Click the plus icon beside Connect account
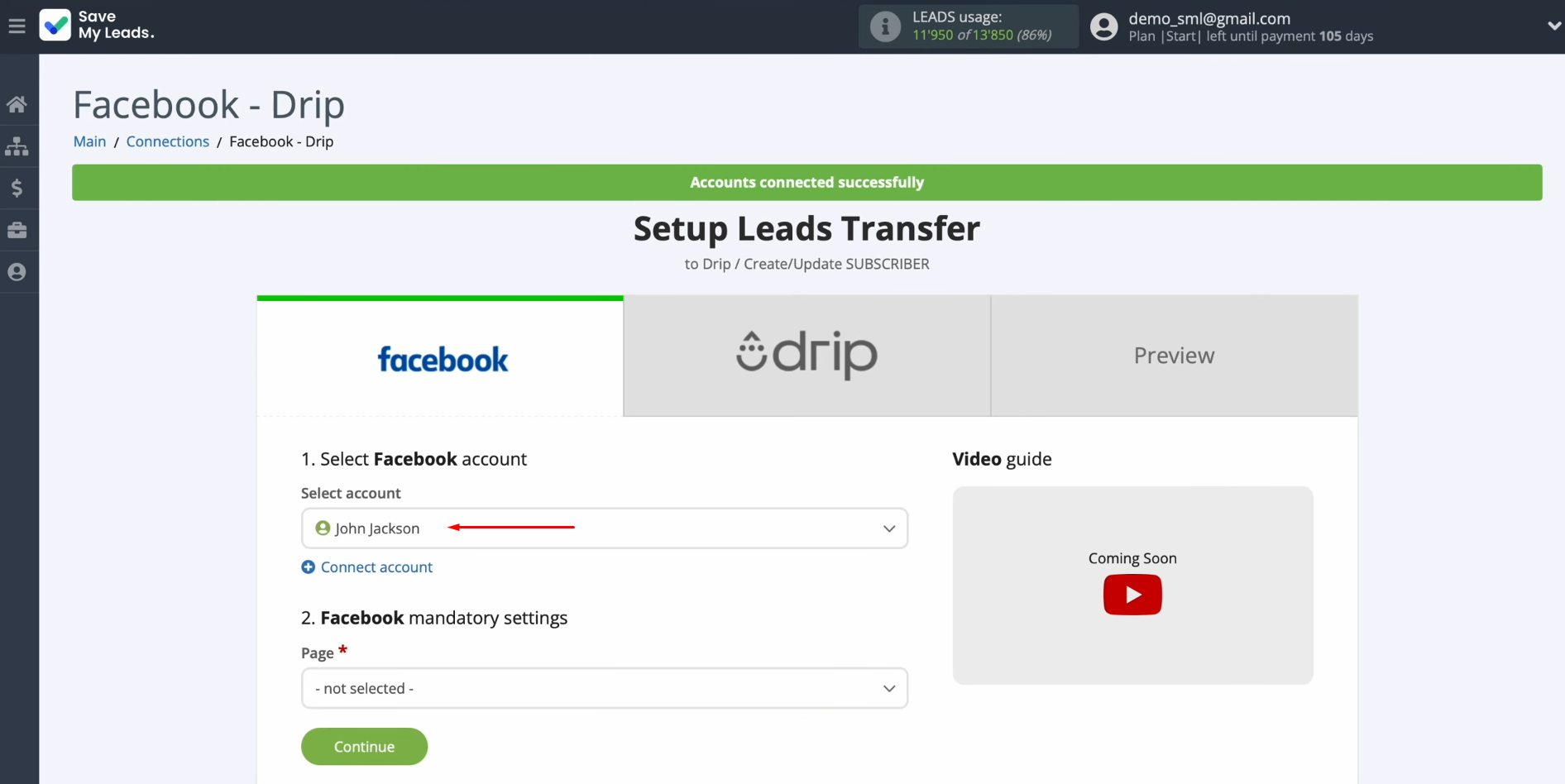This screenshot has height=784, width=1565. tap(308, 567)
